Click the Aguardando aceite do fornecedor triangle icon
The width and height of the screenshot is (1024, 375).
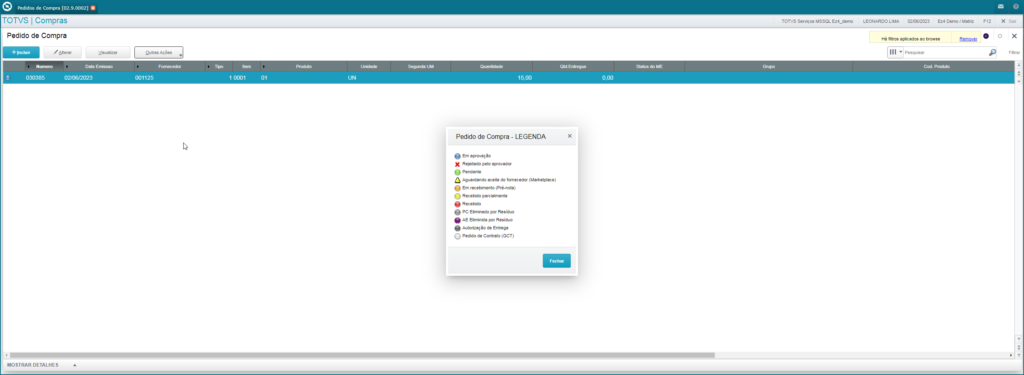pyautogui.click(x=457, y=180)
